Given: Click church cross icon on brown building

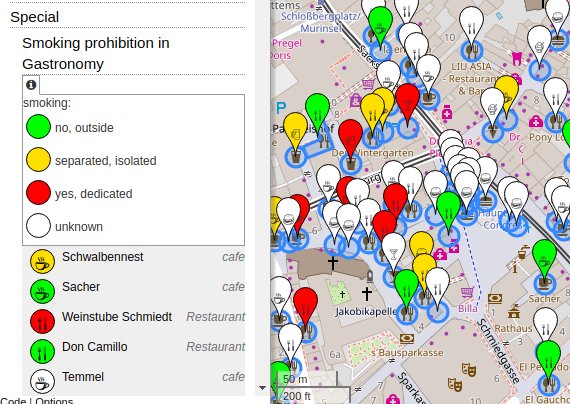Looking at the screenshot, I should coord(333,262).
